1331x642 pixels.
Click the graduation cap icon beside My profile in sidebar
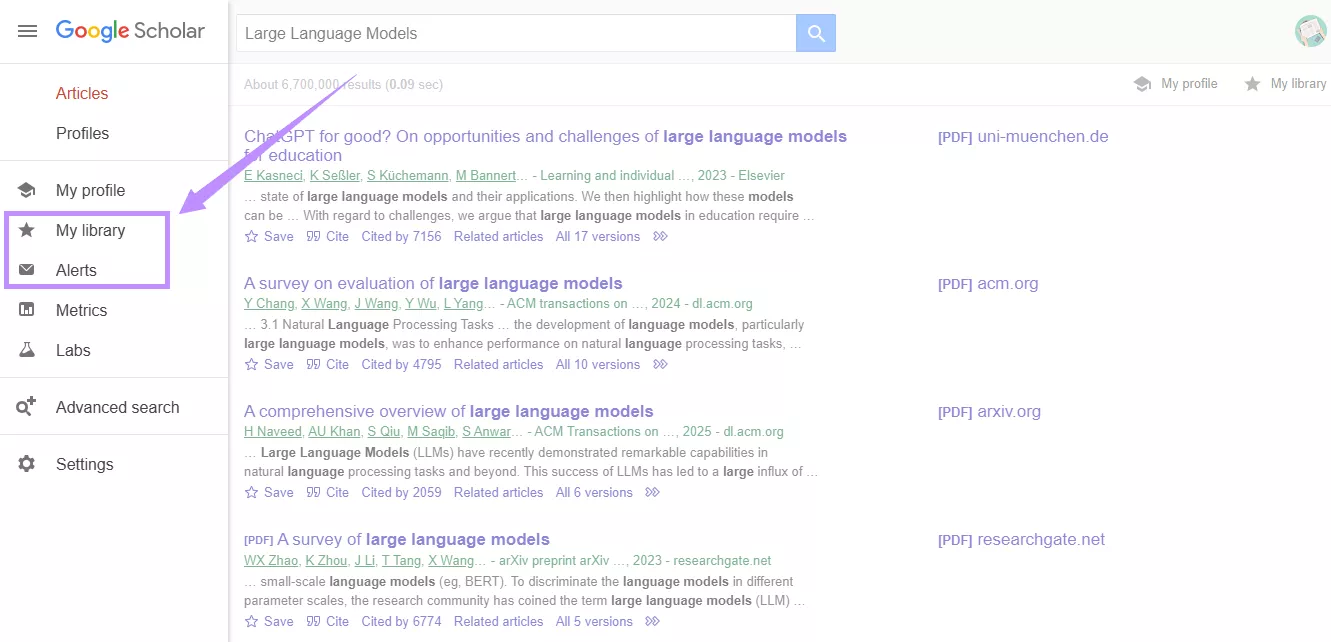click(x=27, y=190)
